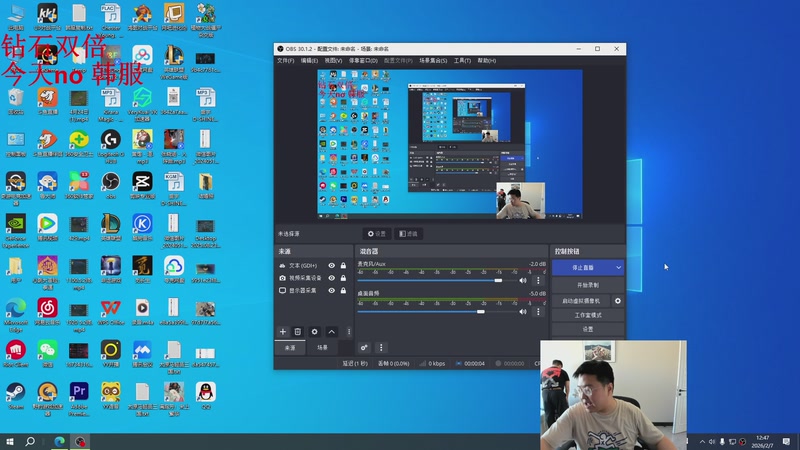Select the Recycle Bin desktop icon
The image size is (800, 450).
(15, 101)
